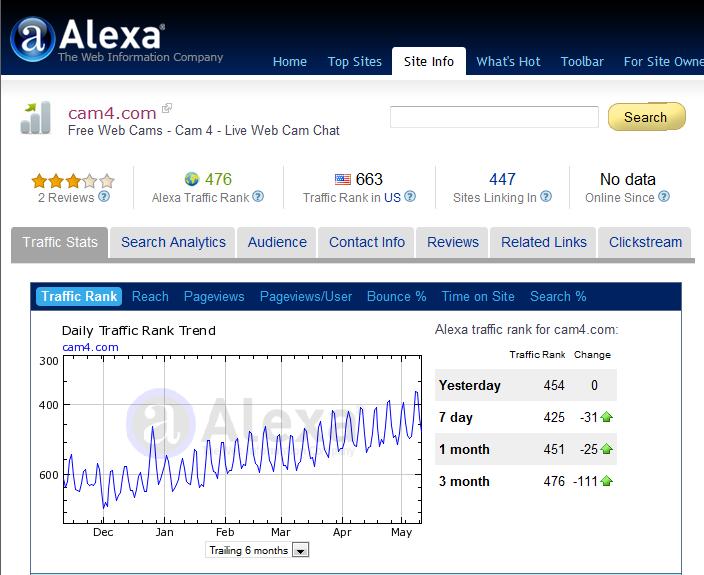Open What's Hot navigation item
The image size is (704, 575).
click(508, 61)
